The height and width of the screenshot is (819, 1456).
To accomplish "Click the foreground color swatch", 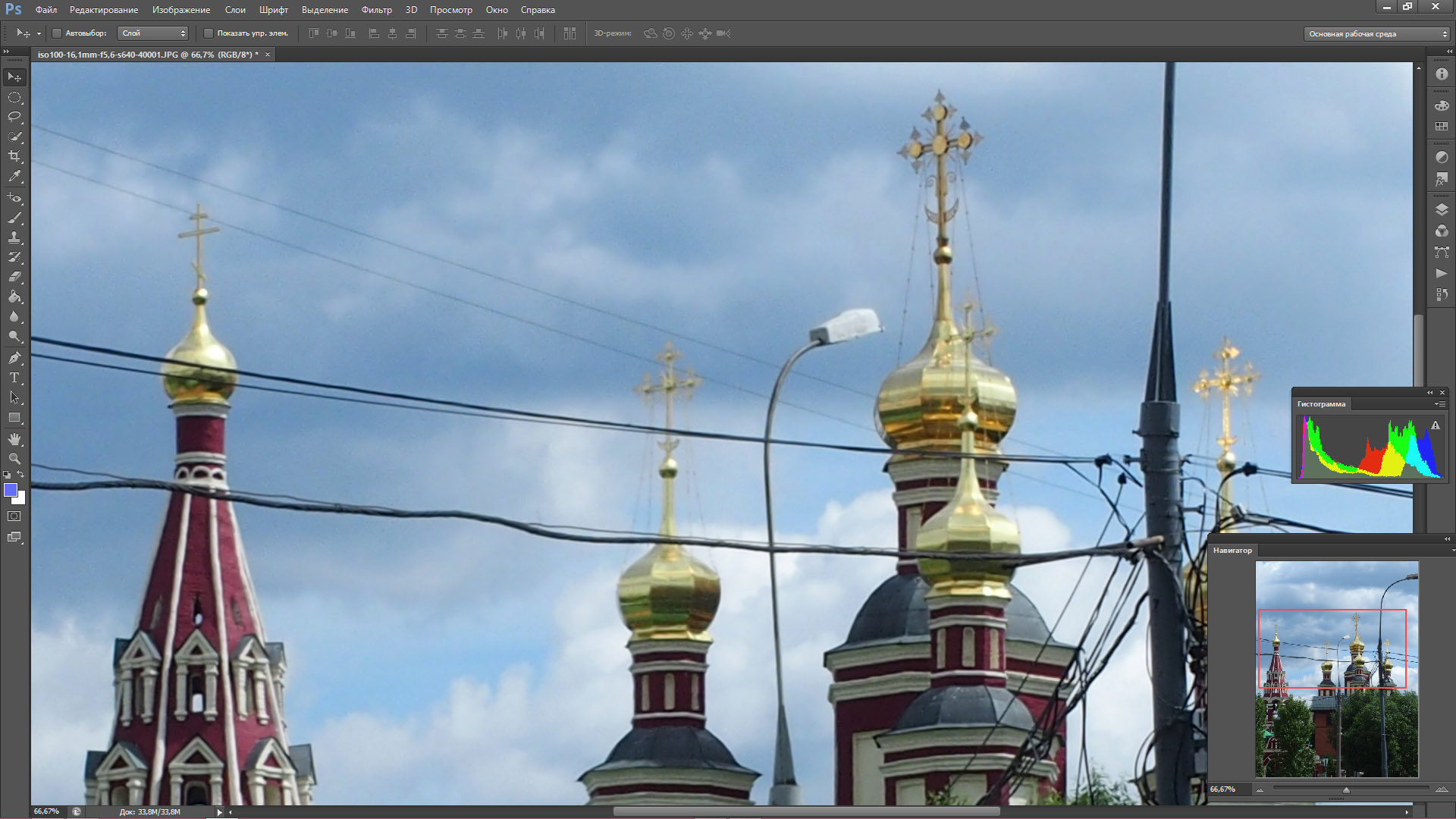I will (11, 491).
